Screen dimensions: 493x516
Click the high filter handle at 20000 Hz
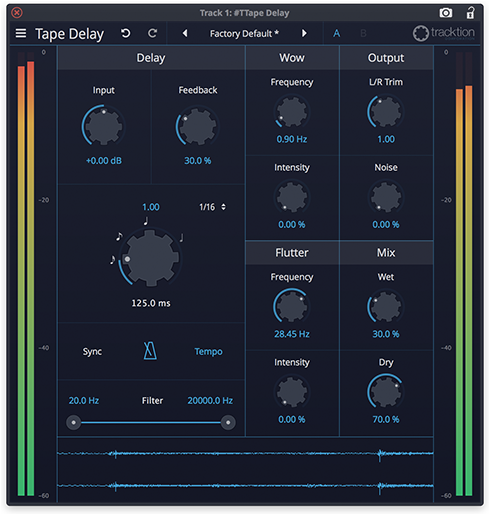click(228, 422)
